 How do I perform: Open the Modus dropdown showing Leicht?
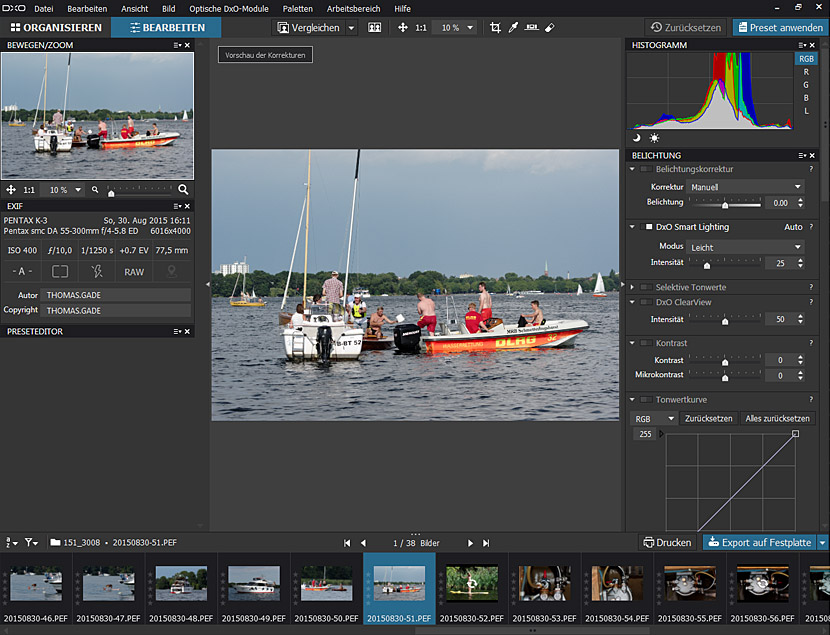(x=746, y=247)
